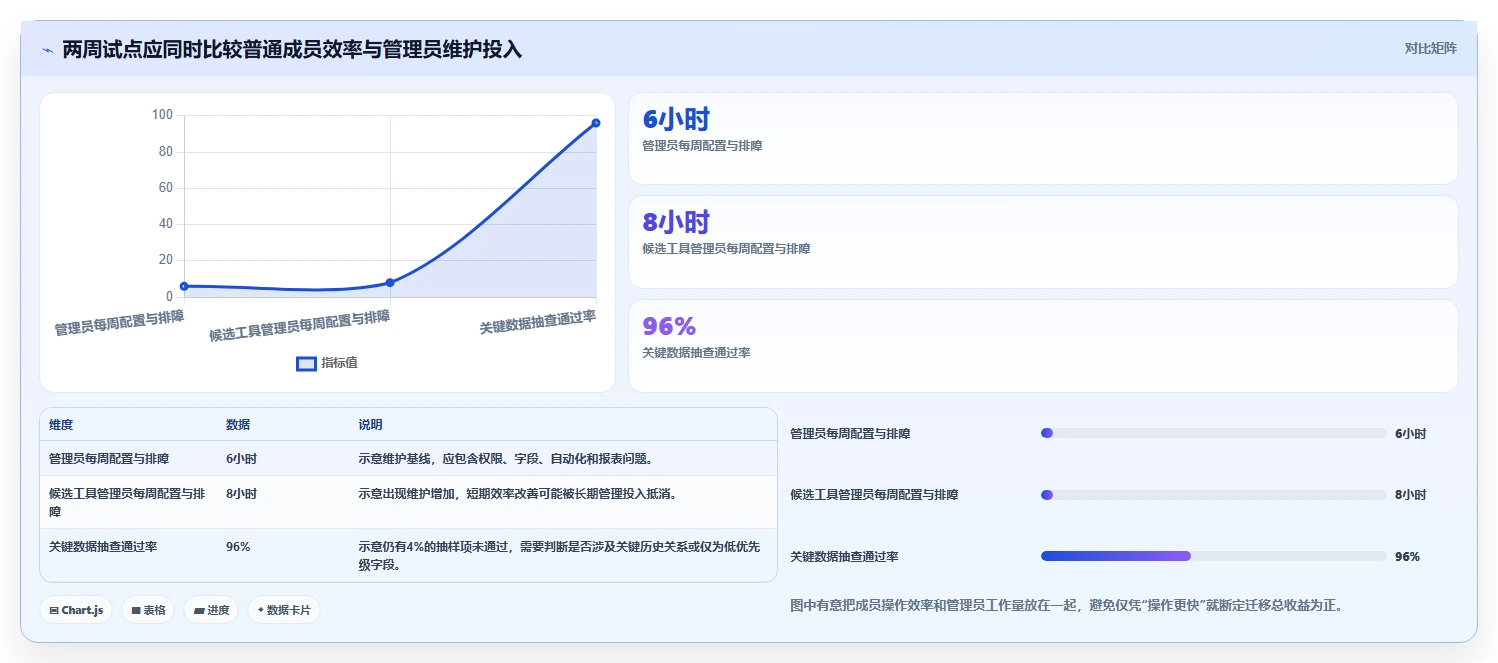Screen dimensions: 1498x663
Task: Click the Chart.js tag chip
Action: point(77,610)
